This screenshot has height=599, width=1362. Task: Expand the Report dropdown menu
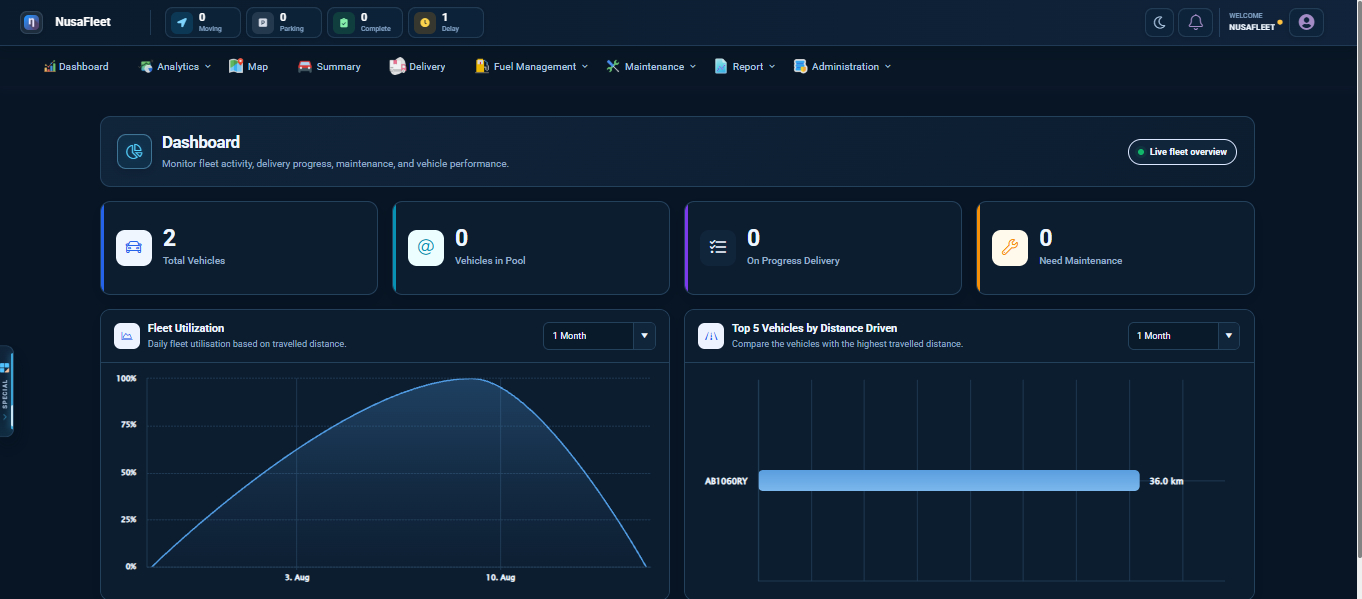(x=745, y=66)
